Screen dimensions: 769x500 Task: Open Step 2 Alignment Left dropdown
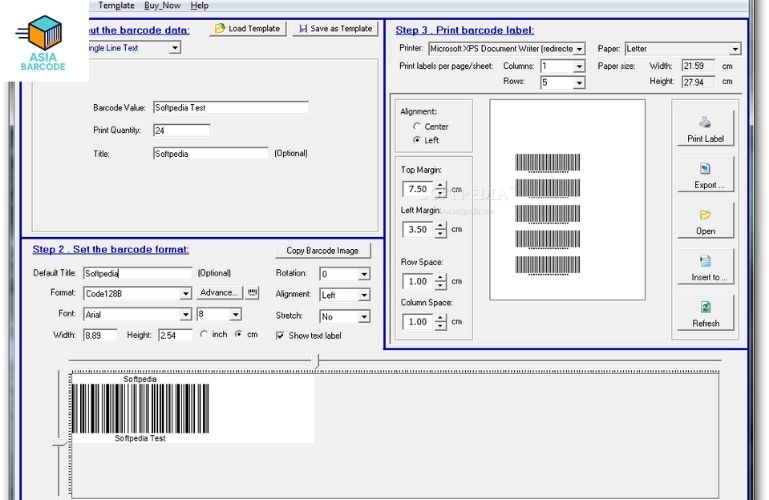coord(363,295)
